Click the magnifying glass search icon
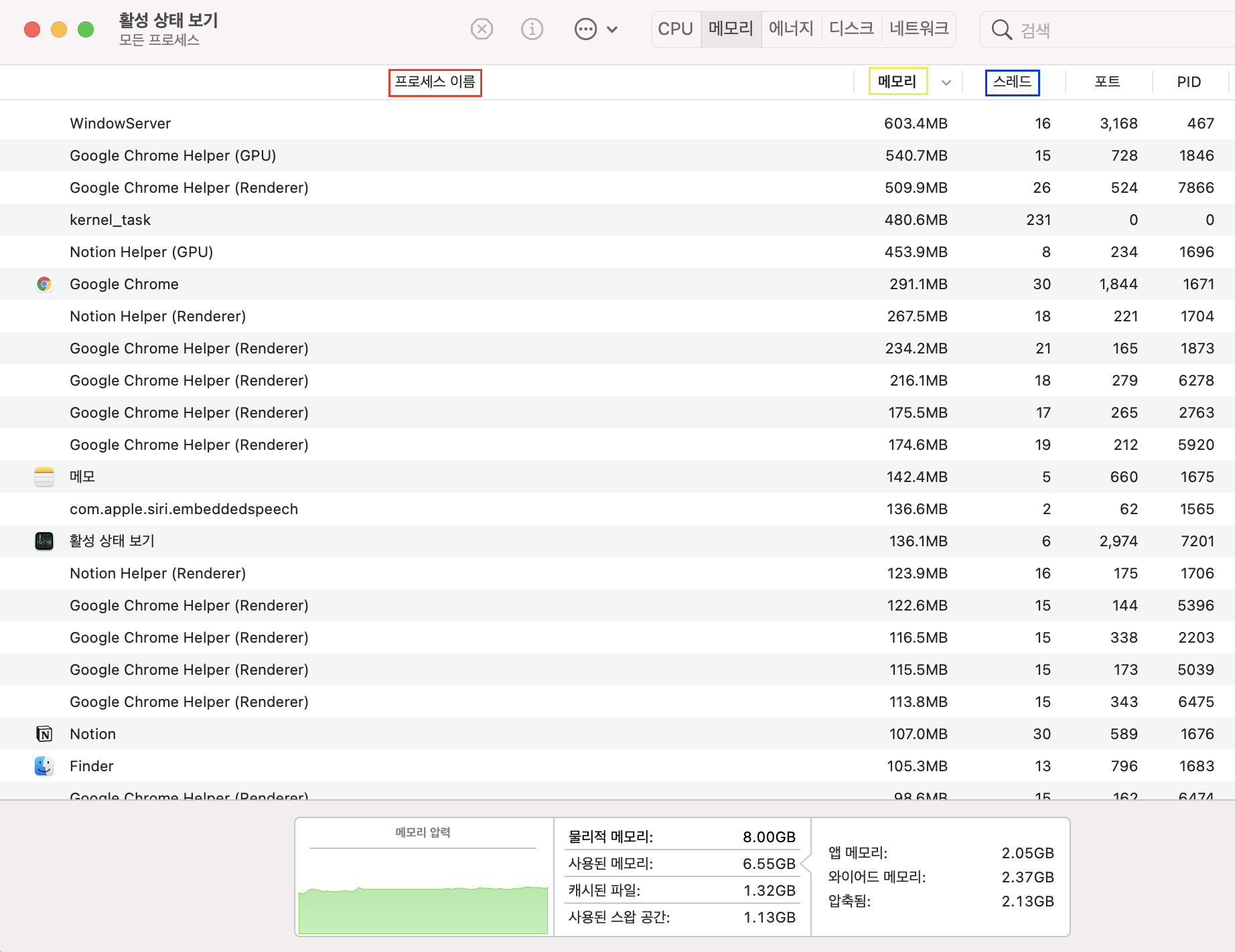Viewport: 1235px width, 952px height. pyautogui.click(x=1001, y=30)
